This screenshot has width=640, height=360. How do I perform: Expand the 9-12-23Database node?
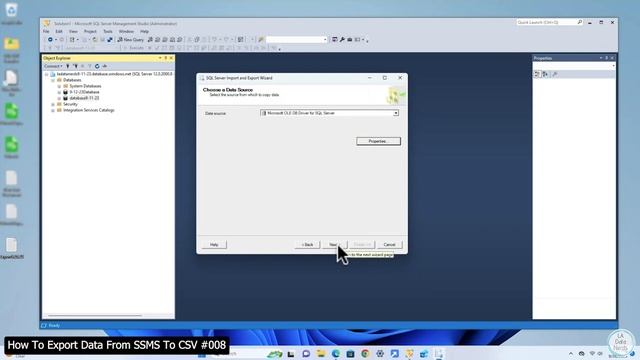[59, 92]
